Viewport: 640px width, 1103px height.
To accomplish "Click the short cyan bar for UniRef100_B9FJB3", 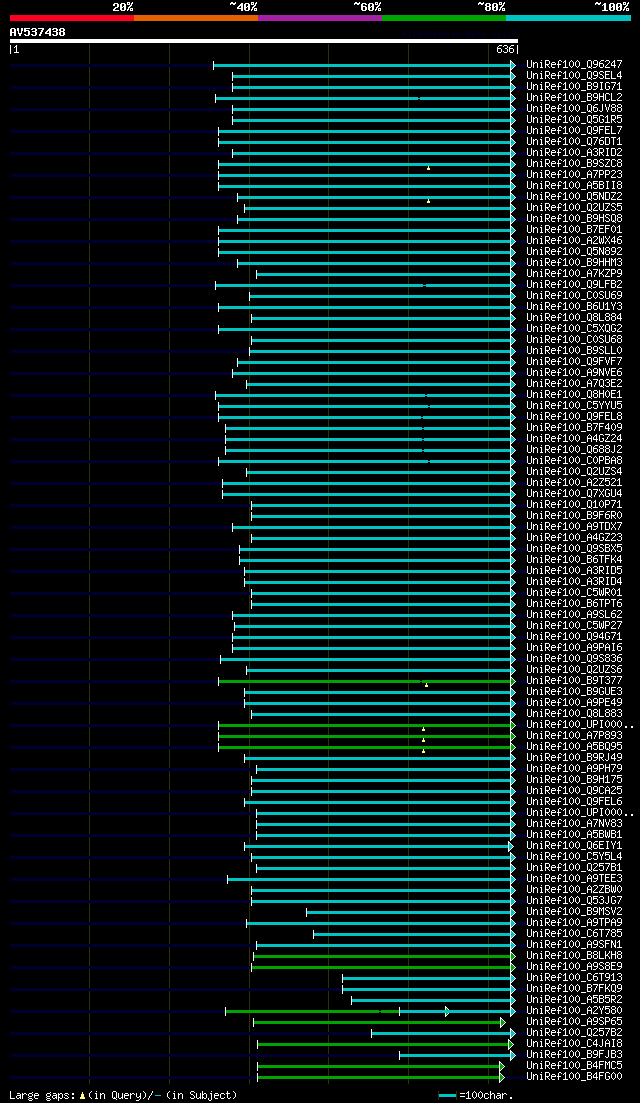I will (457, 1055).
